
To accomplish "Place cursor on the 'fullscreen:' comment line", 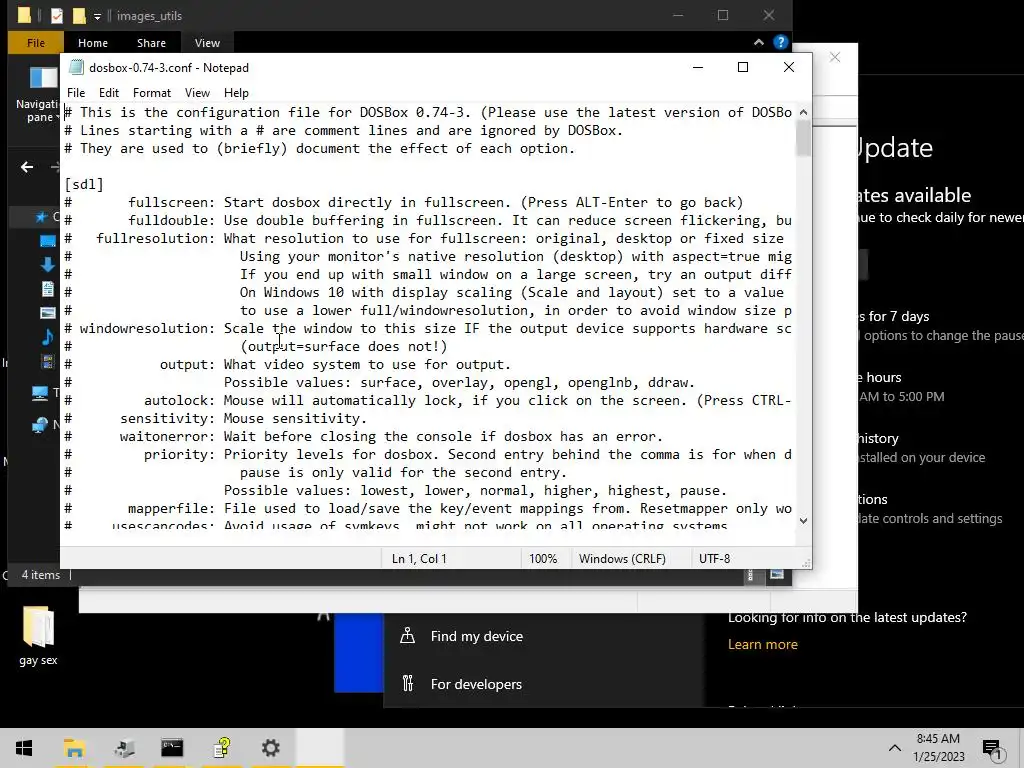I will point(404,202).
